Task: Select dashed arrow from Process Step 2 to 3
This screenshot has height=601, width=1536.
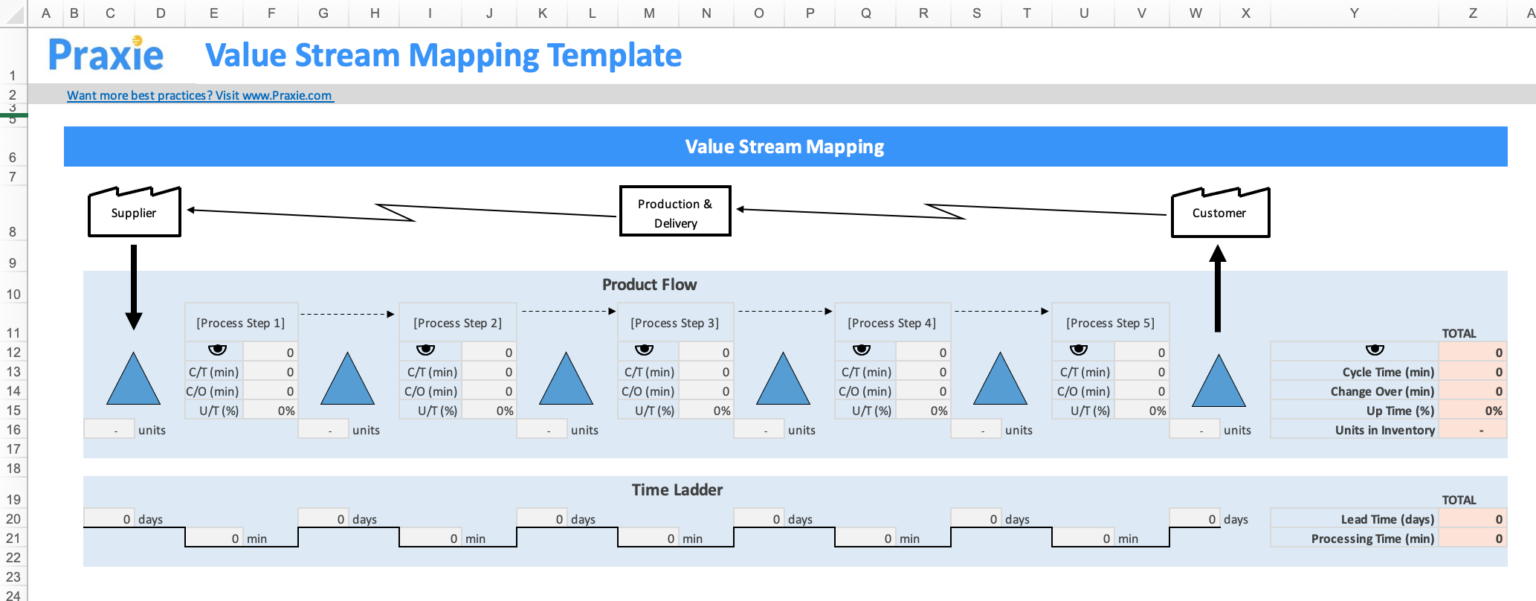Action: coord(567,313)
